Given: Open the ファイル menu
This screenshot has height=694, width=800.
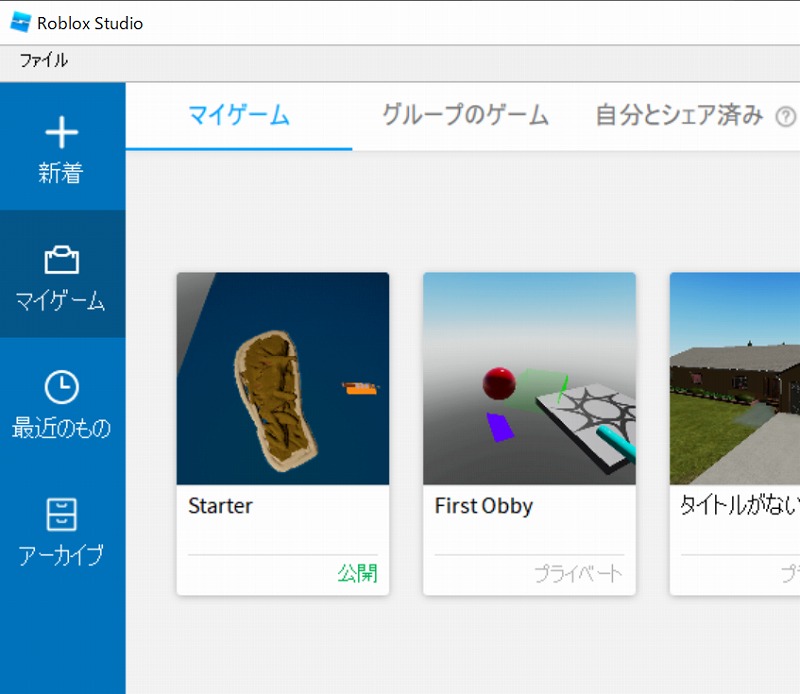Looking at the screenshot, I should (44, 60).
